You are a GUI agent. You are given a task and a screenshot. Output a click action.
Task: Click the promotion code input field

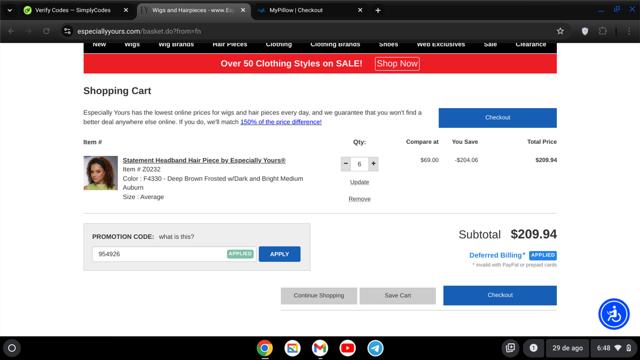pos(174,254)
